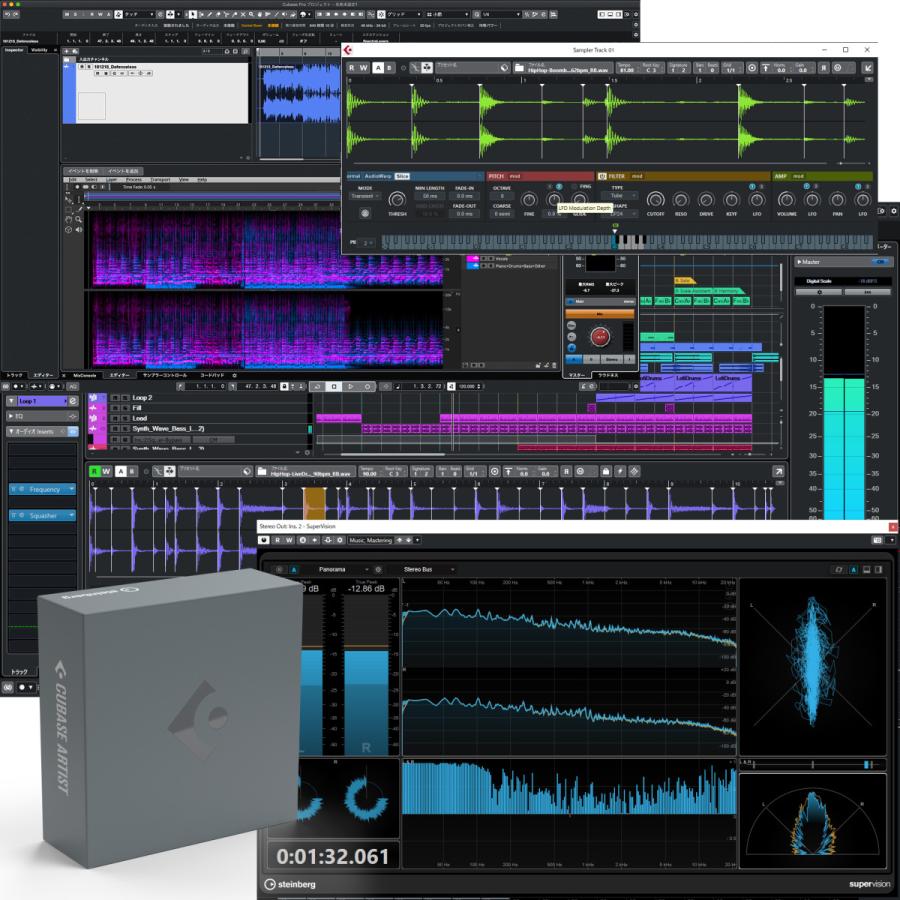Click the settings gear after Chord Pads tab
Viewport: 900px width, 900px height.
[234, 375]
